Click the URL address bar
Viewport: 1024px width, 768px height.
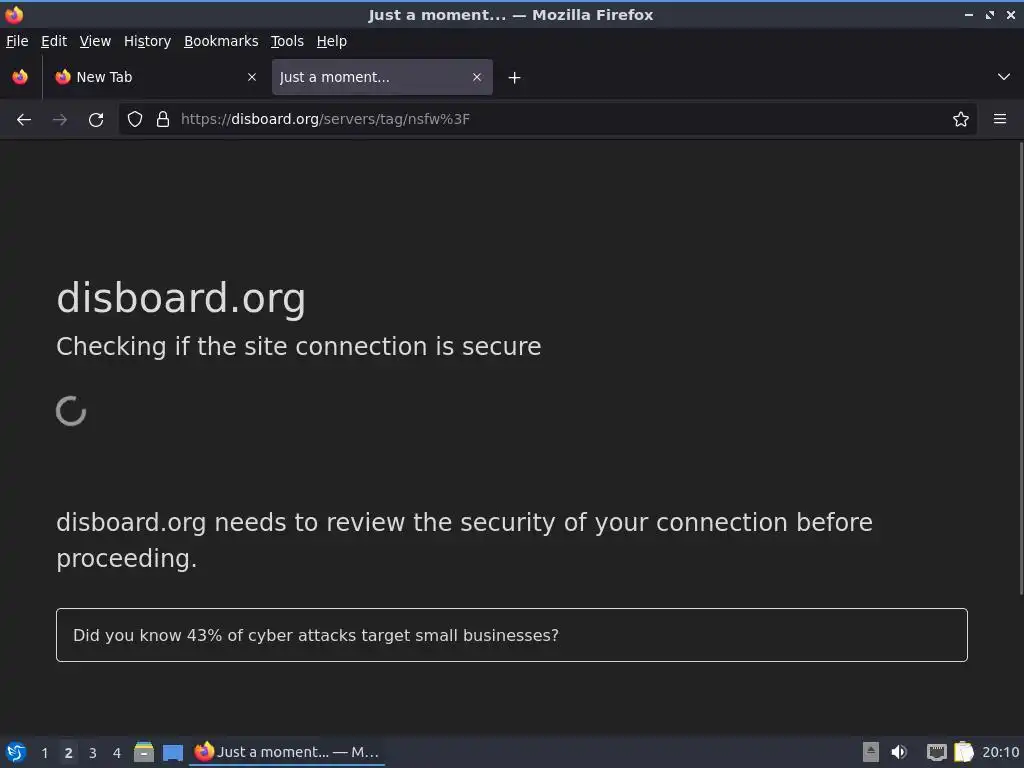pos(547,120)
